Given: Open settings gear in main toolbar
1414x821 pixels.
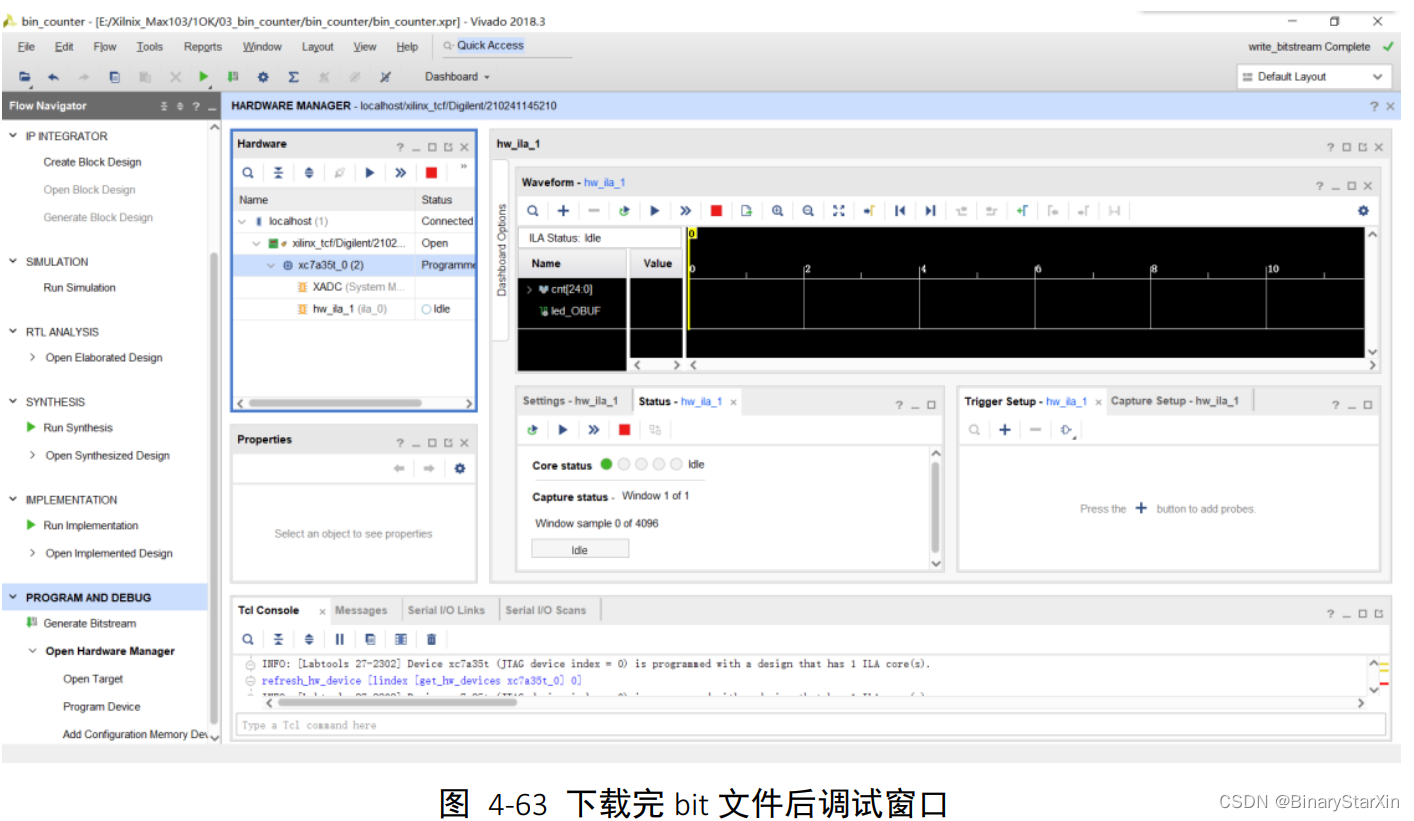Looking at the screenshot, I should [x=263, y=76].
